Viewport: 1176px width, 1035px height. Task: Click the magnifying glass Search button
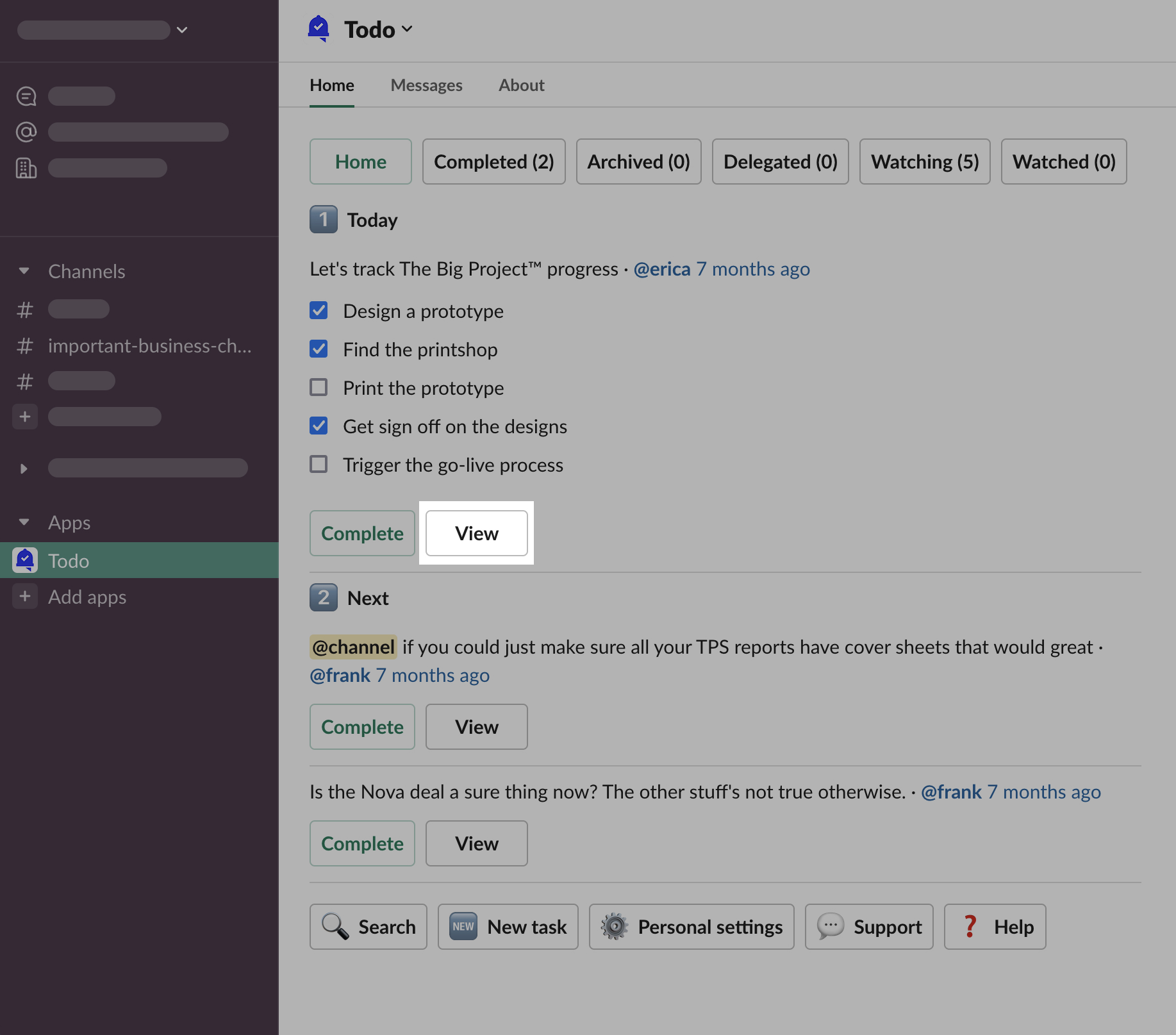[x=368, y=927]
